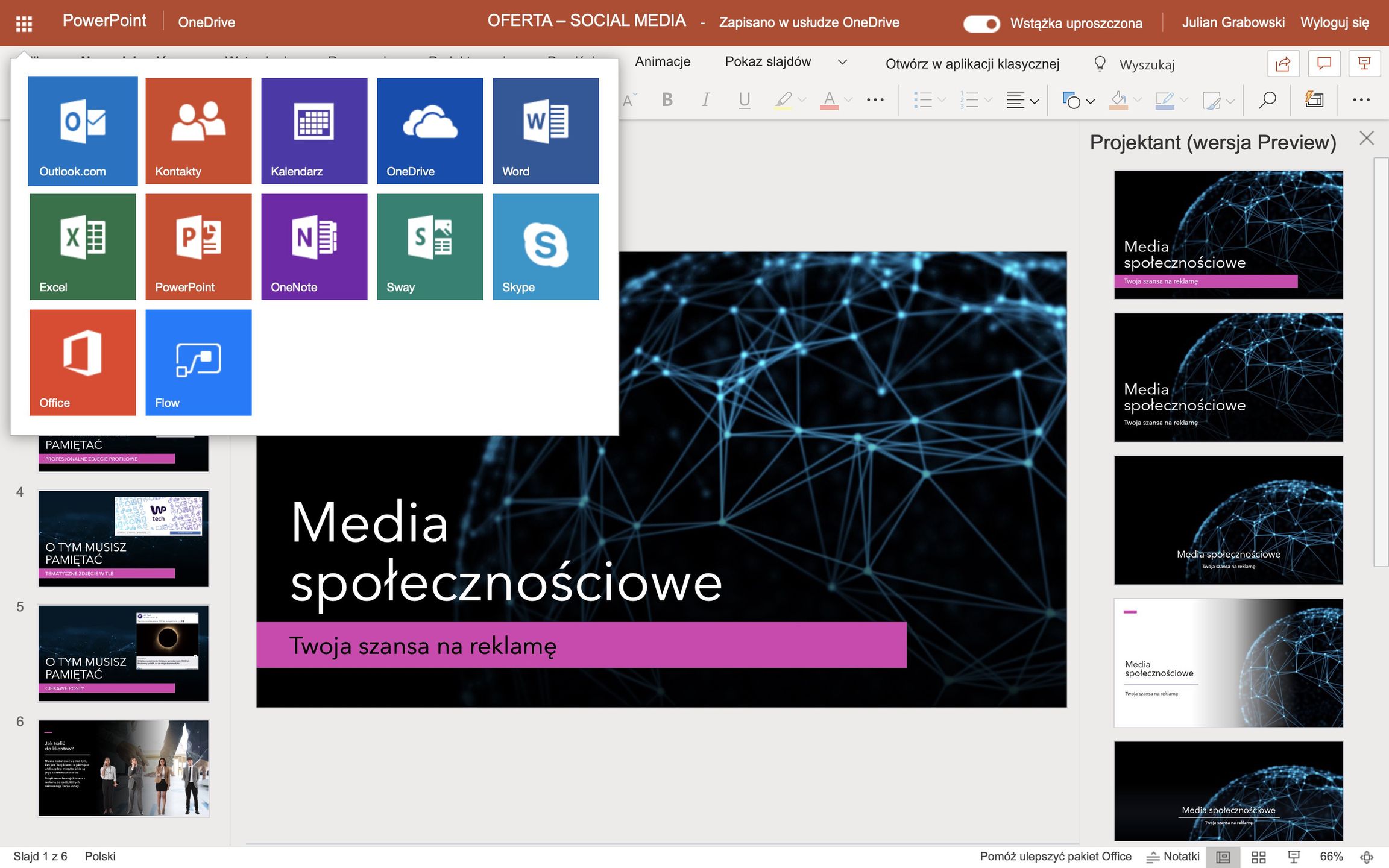Viewport: 1389px width, 868px height.
Task: Expand the Shapes dropdown arrow
Action: pos(1090,101)
